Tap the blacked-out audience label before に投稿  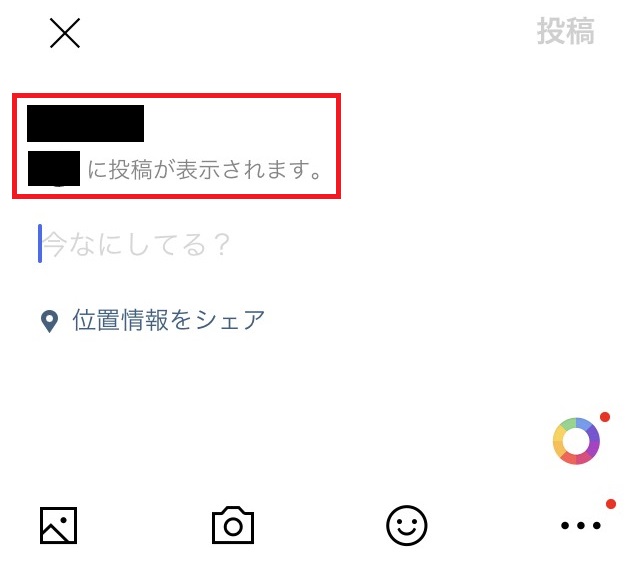[x=54, y=168]
